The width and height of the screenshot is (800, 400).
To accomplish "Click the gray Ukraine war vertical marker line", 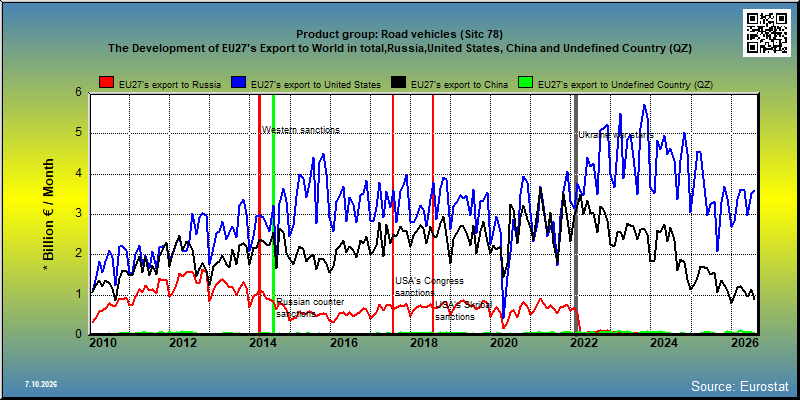I will point(576,214).
